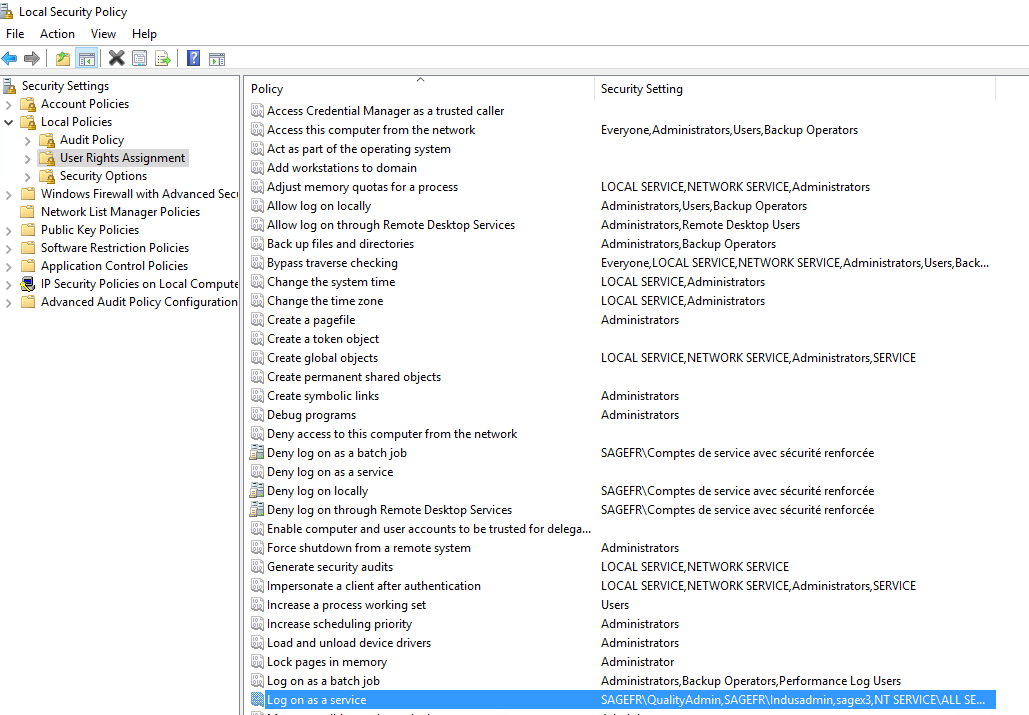Click policy icon beside Debug programs
Viewport: 1029px width, 715px height.
[x=257, y=415]
